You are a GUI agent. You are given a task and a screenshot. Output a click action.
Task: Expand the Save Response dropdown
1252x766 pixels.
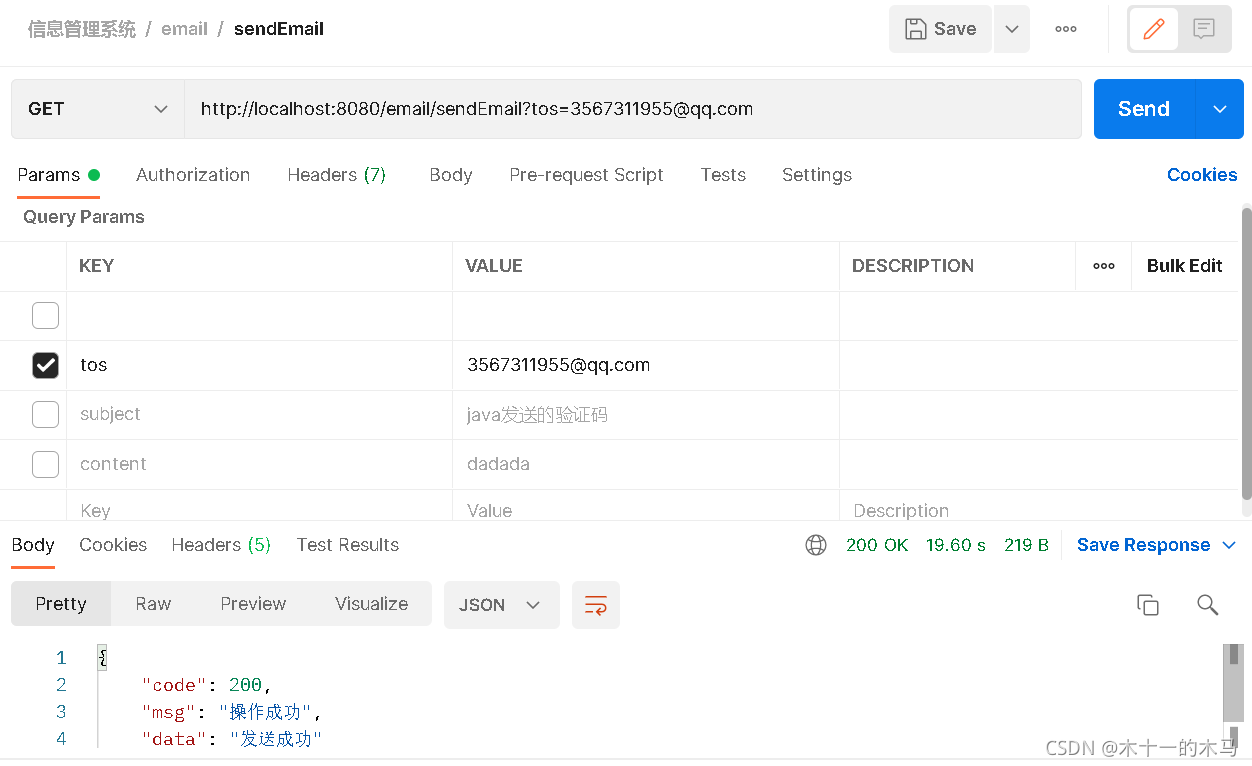(1229, 545)
